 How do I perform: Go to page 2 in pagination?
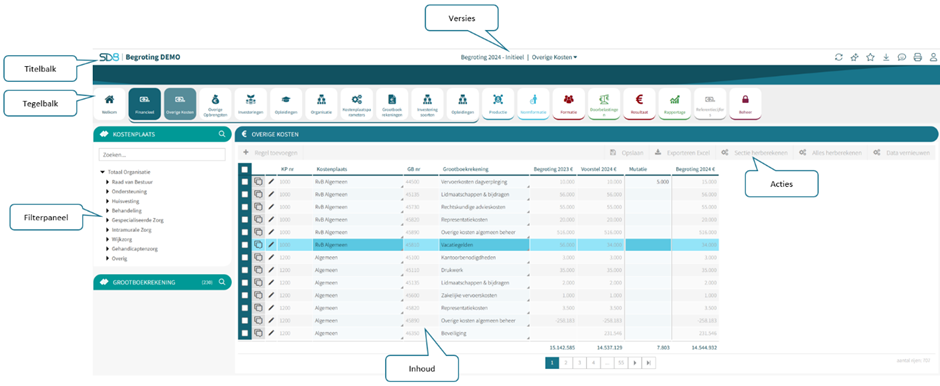[565, 363]
